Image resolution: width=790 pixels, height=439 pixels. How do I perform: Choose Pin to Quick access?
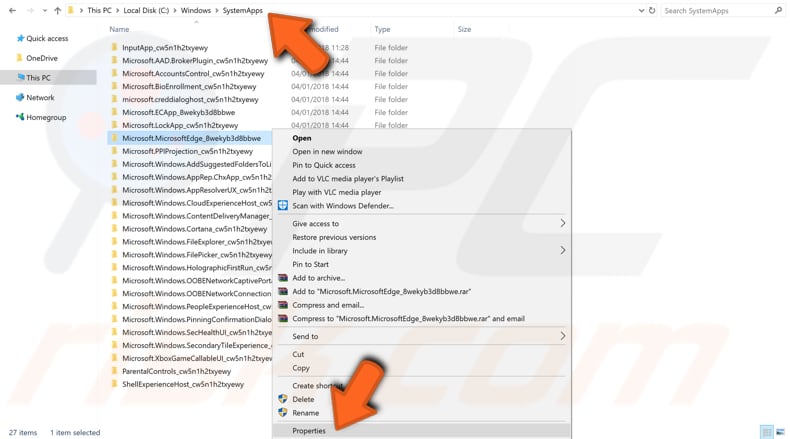[323, 165]
